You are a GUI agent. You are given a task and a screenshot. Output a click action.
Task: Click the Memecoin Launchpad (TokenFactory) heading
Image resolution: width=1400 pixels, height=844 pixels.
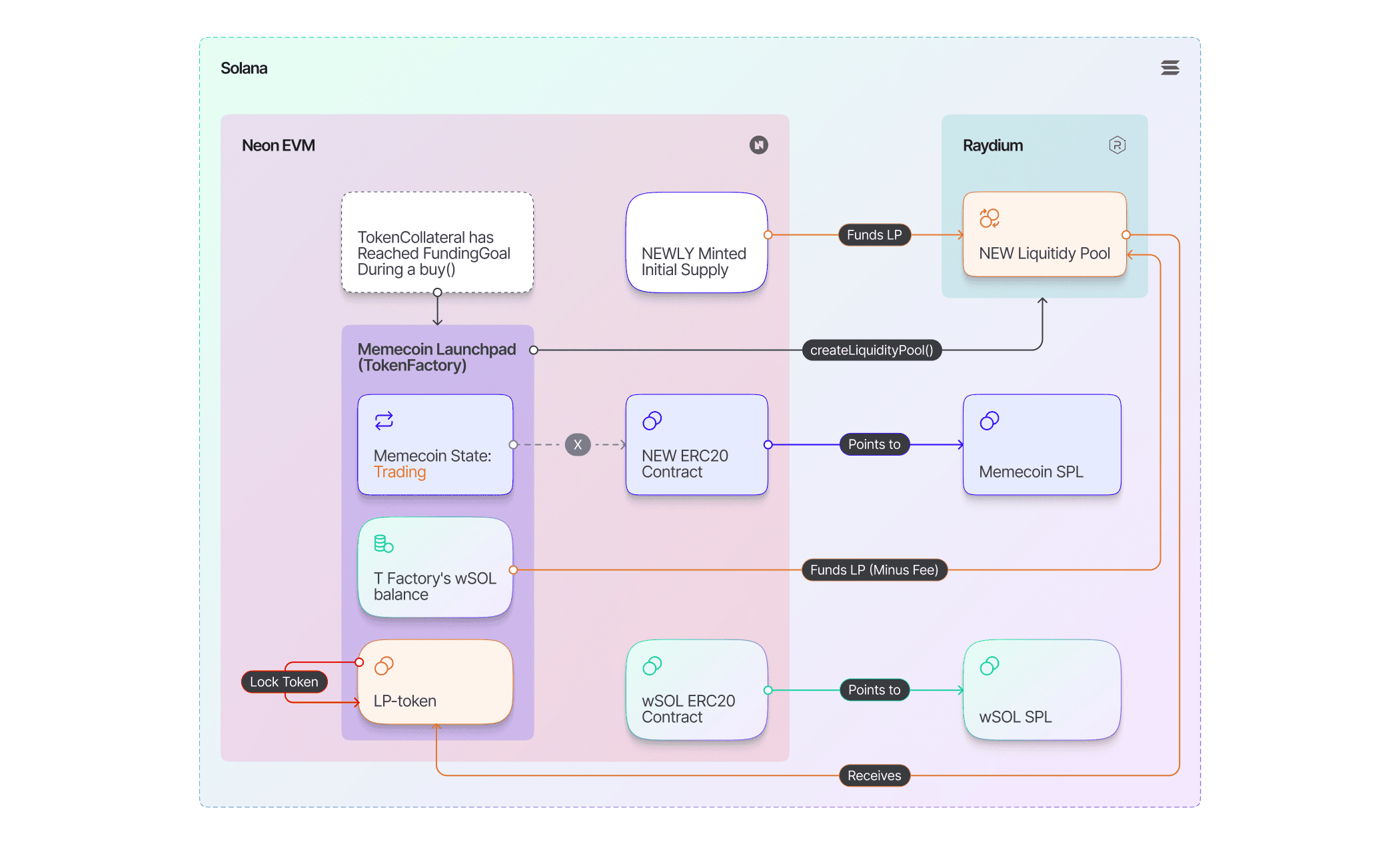click(x=436, y=357)
